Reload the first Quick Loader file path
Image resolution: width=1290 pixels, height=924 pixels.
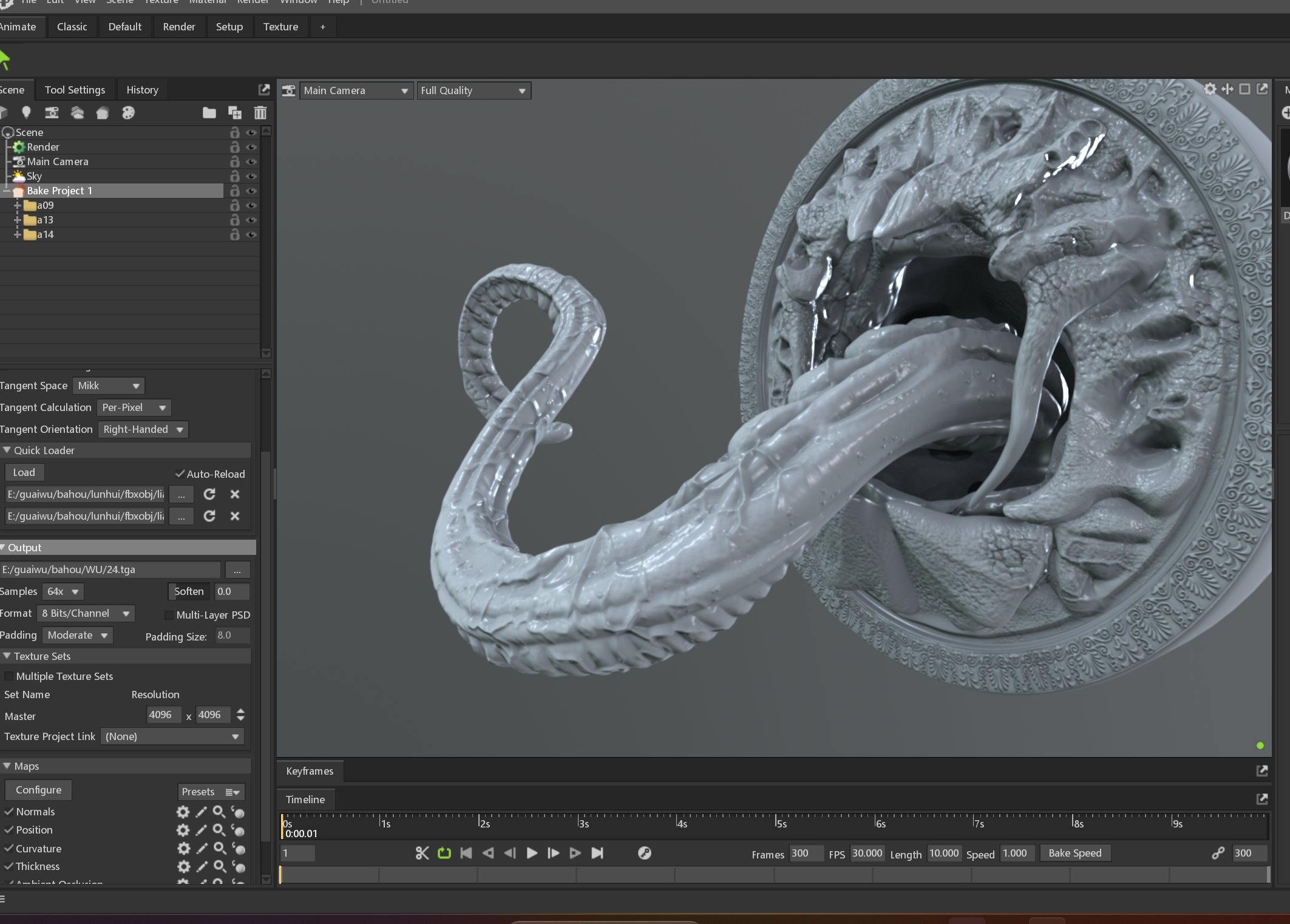pos(209,494)
